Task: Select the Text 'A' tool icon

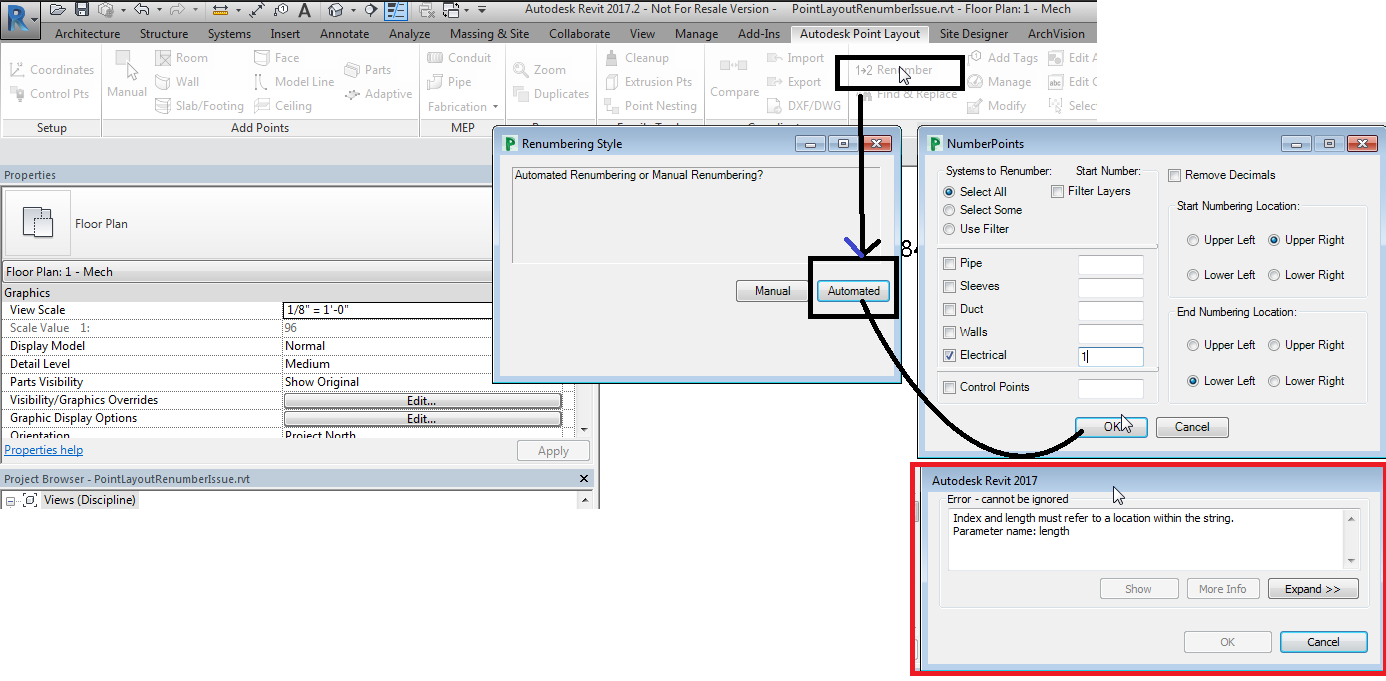Action: [x=304, y=10]
